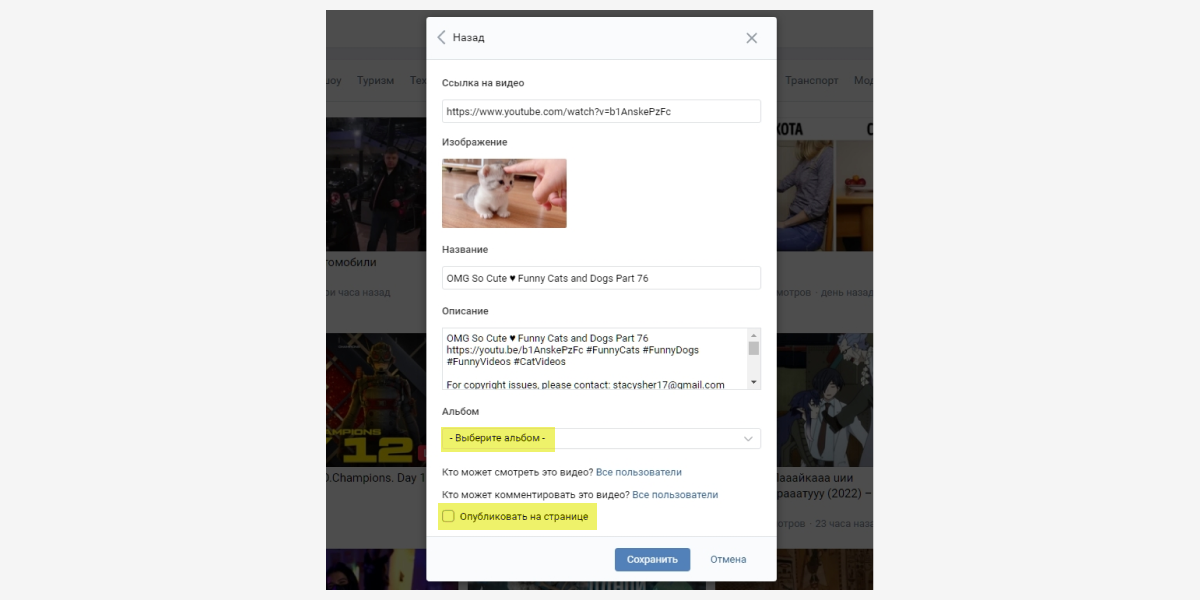Click the kitten video thumbnail image
This screenshot has width=1200, height=600.
click(x=504, y=193)
